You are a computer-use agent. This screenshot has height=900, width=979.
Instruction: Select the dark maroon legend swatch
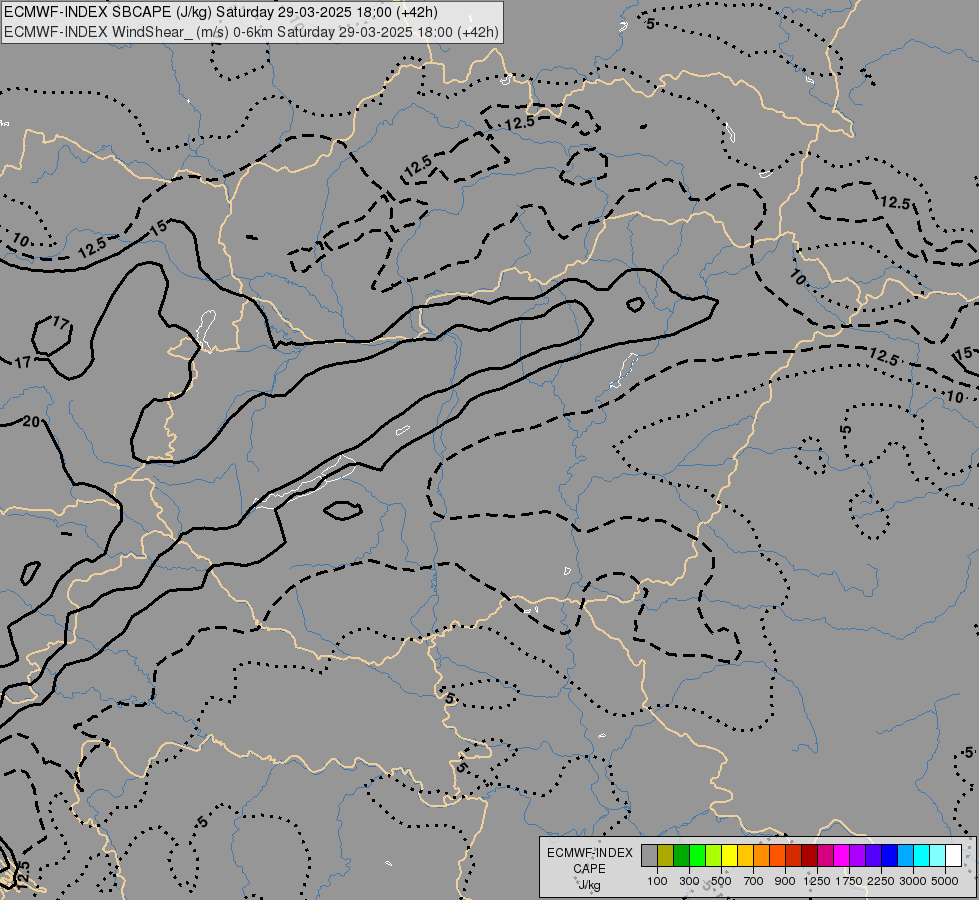point(810,856)
